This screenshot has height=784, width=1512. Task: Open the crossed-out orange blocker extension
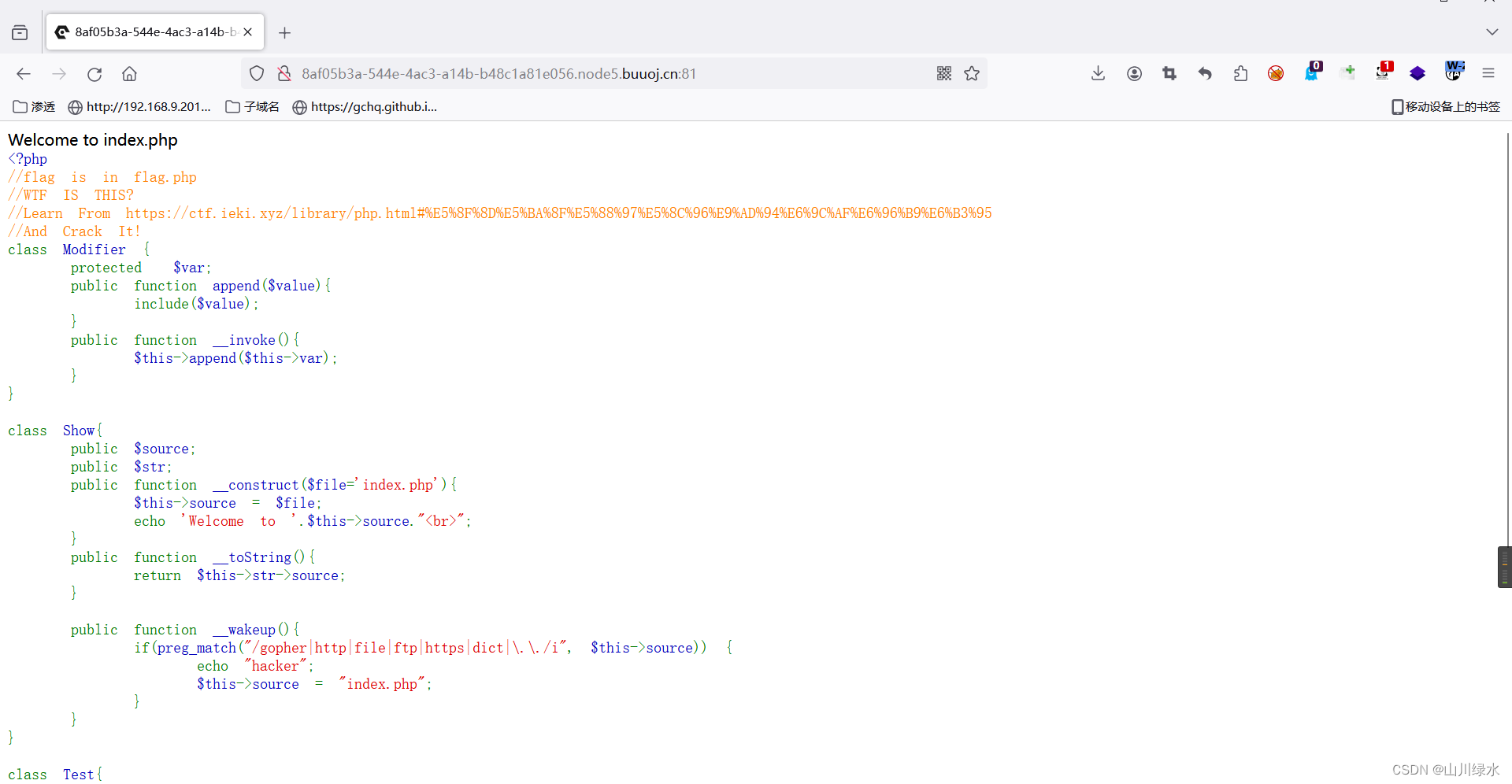tap(1276, 74)
